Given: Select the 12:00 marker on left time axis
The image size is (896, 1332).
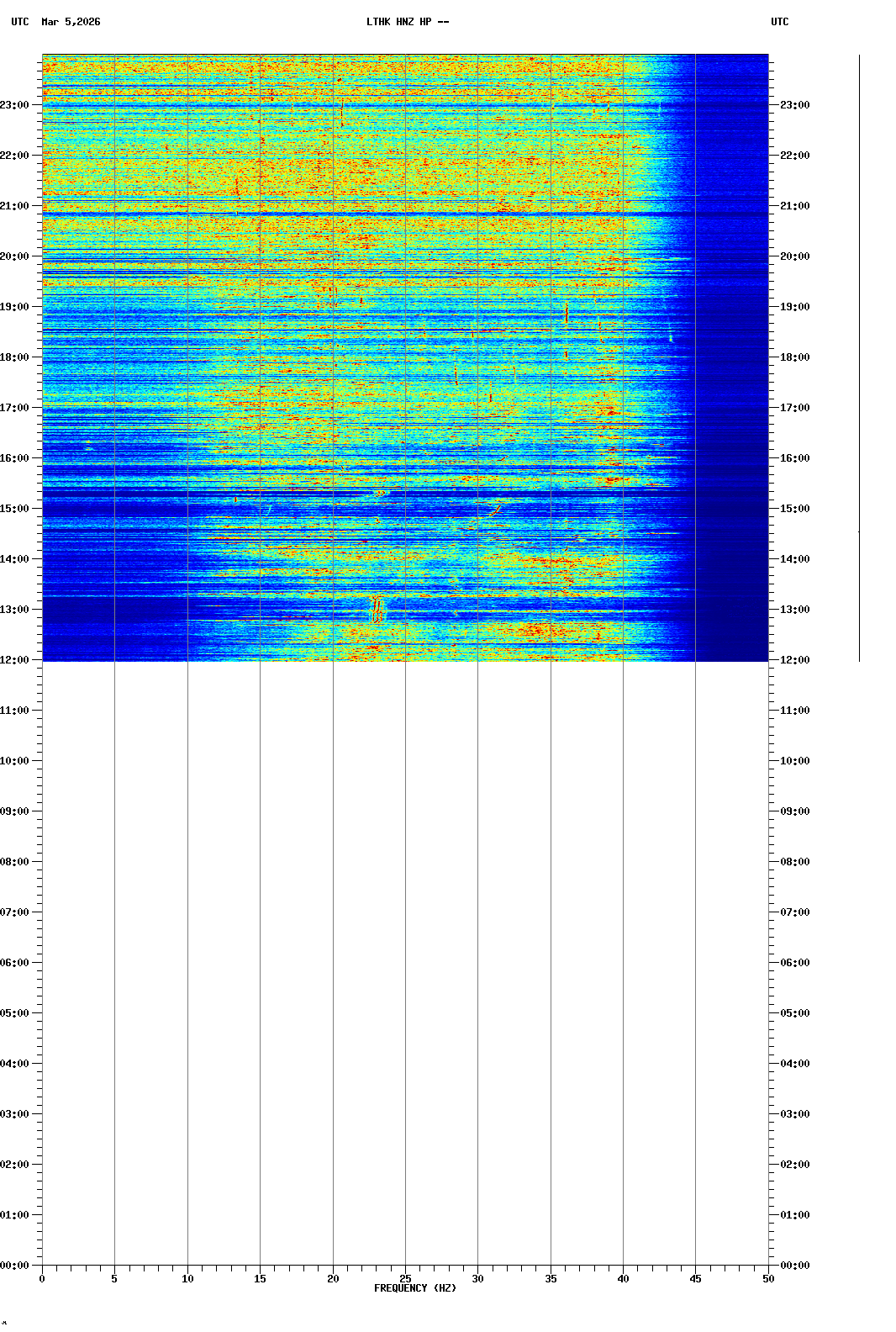Looking at the screenshot, I should click(x=15, y=660).
